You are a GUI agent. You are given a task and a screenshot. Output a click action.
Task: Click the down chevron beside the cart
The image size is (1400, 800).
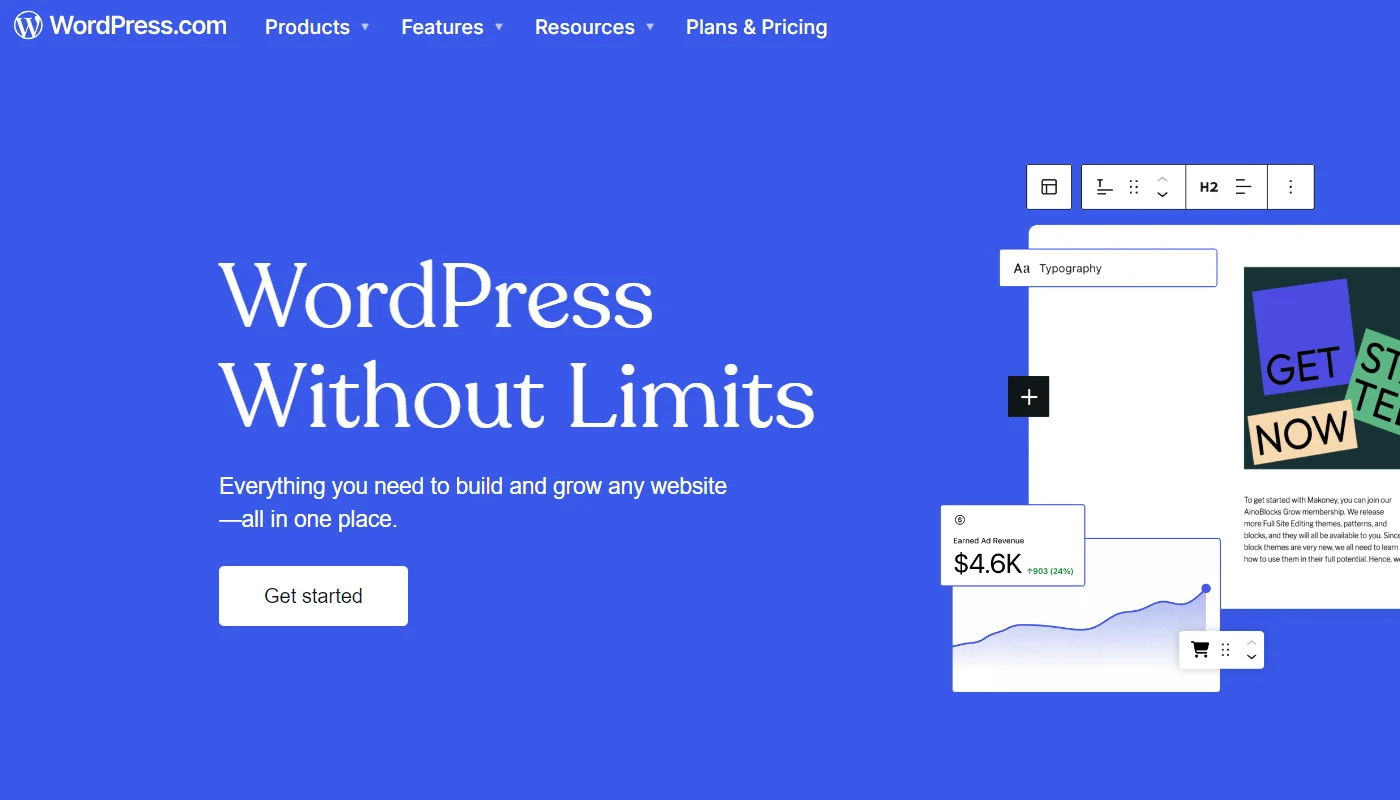(x=1251, y=657)
